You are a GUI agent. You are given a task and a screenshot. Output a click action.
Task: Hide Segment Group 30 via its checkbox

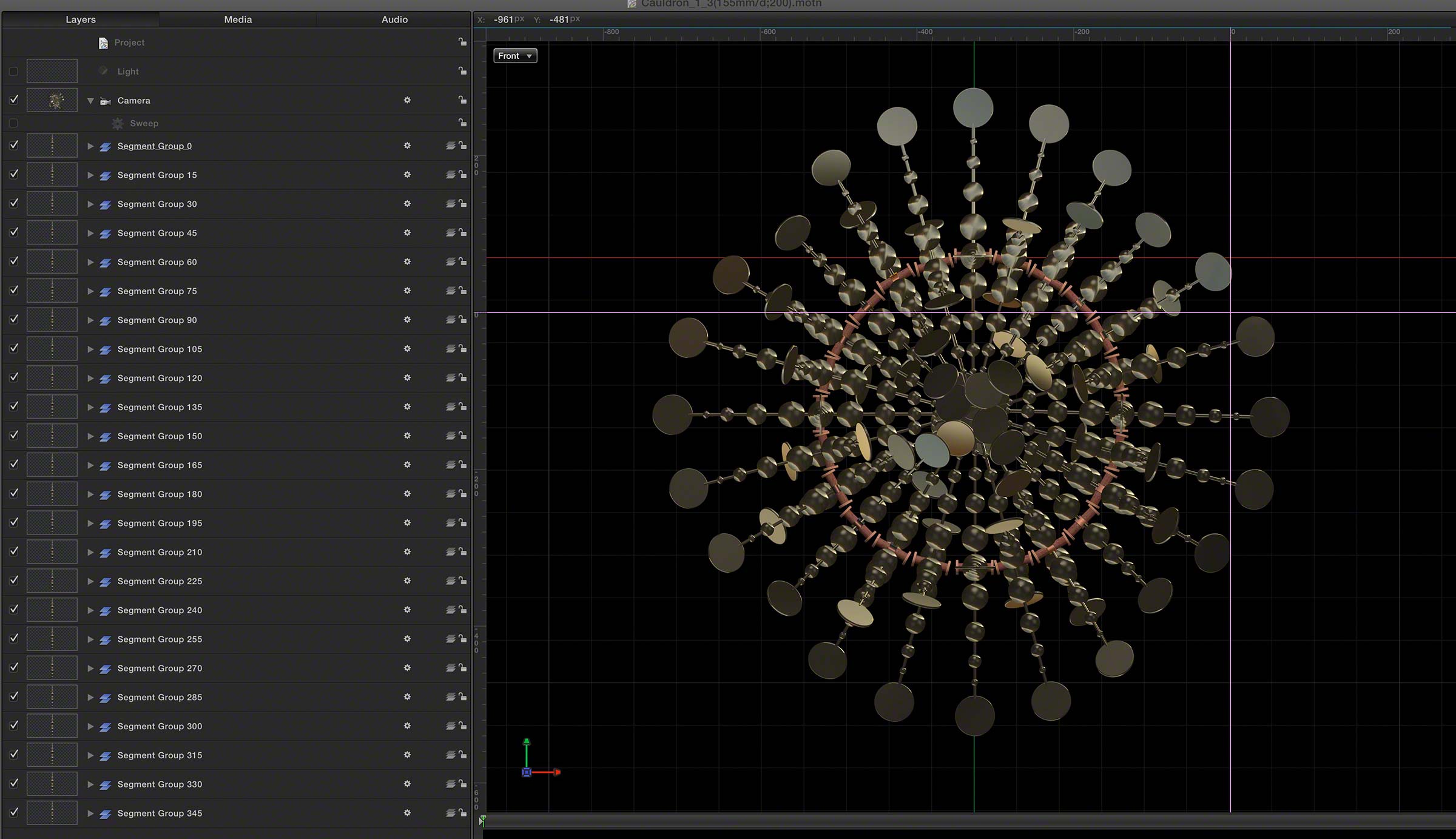tap(14, 203)
